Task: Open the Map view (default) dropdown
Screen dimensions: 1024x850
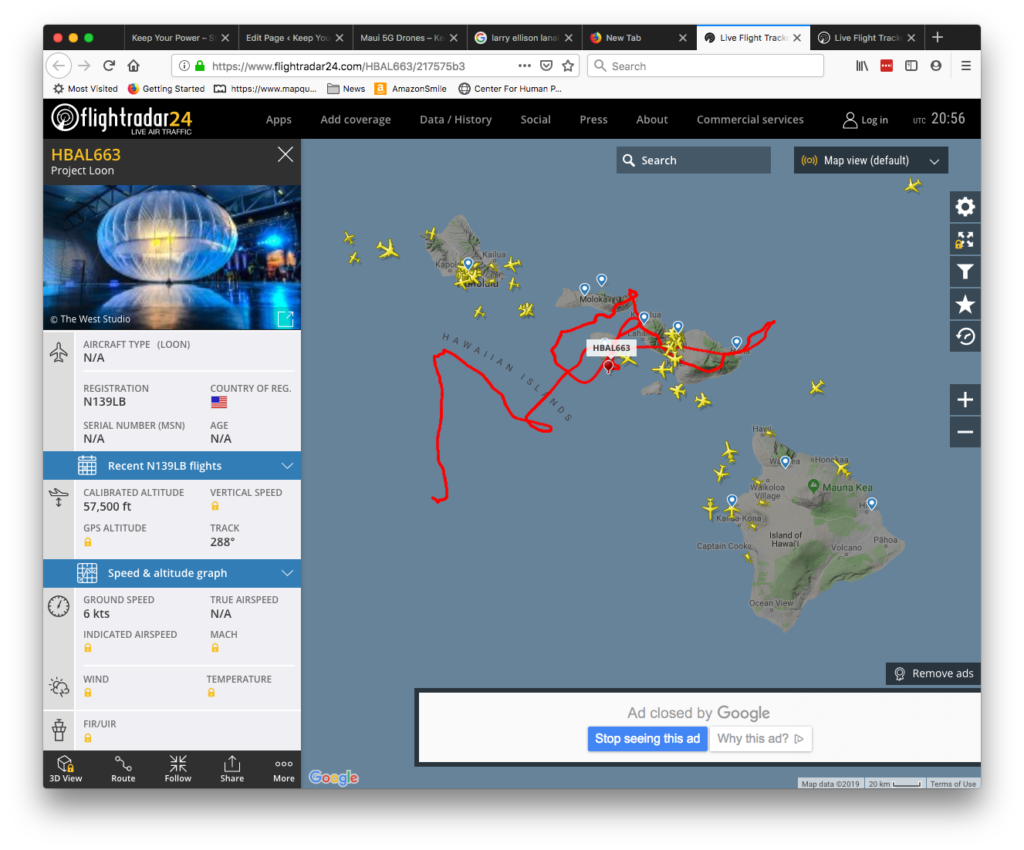Action: click(x=870, y=160)
